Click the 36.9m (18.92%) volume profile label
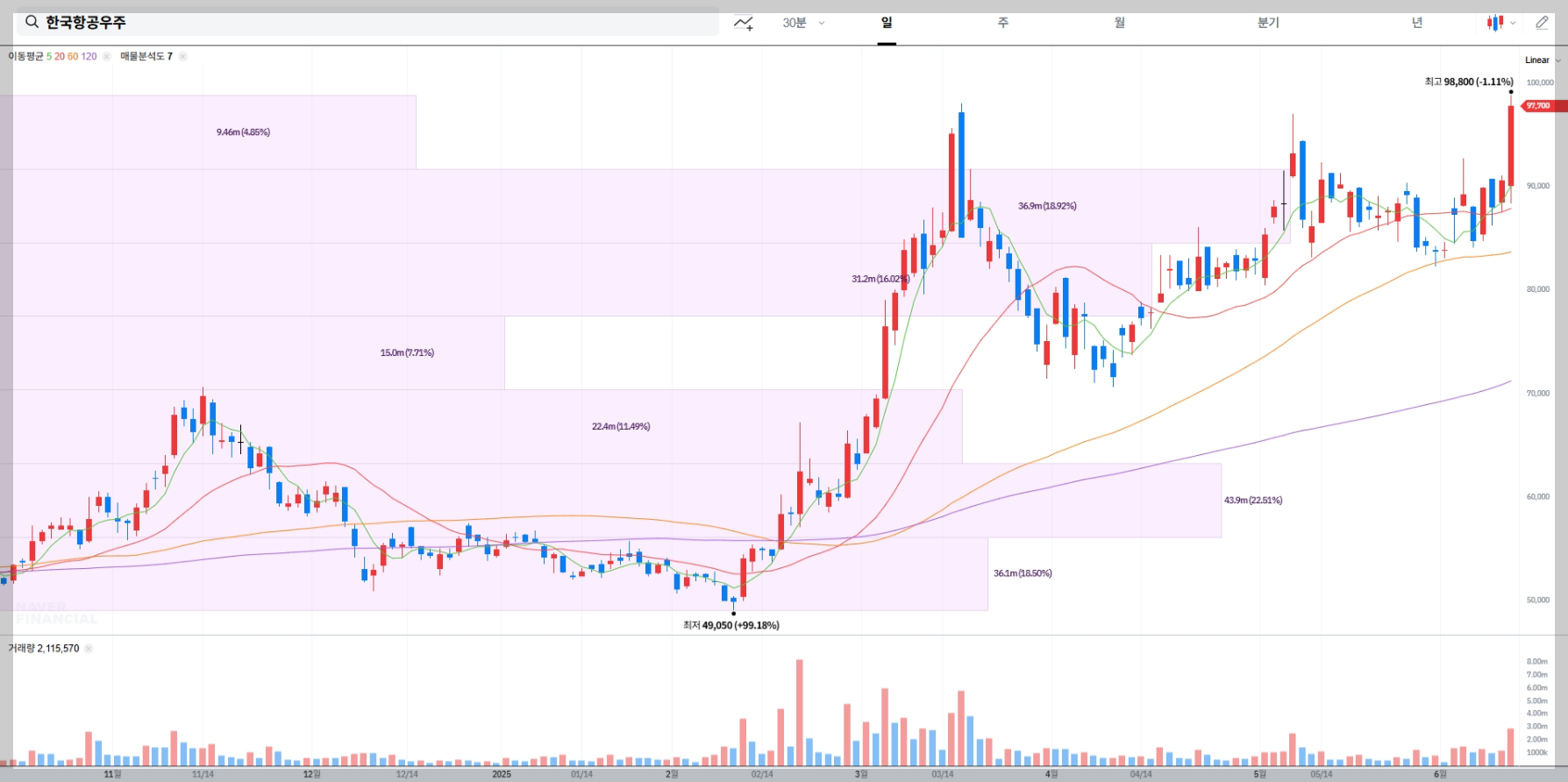This screenshot has height=782, width=1568. [x=1047, y=206]
